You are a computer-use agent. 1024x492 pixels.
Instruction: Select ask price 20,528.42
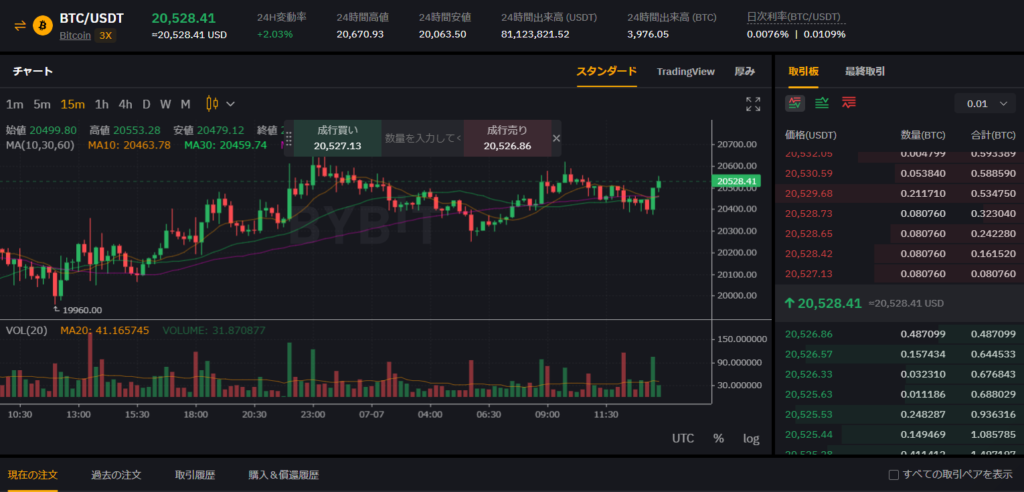808,254
